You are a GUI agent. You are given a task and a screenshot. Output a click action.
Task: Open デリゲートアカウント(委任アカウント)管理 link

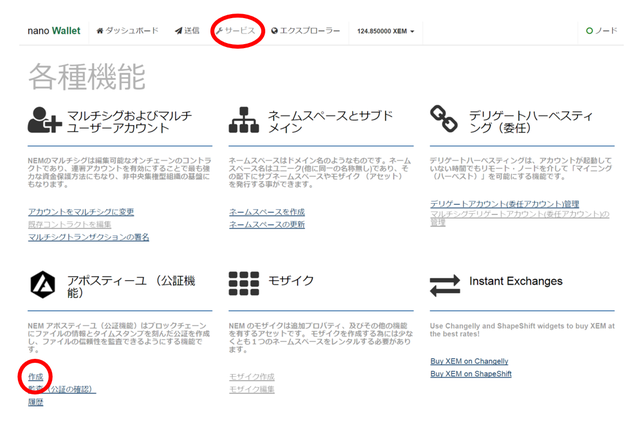point(505,204)
